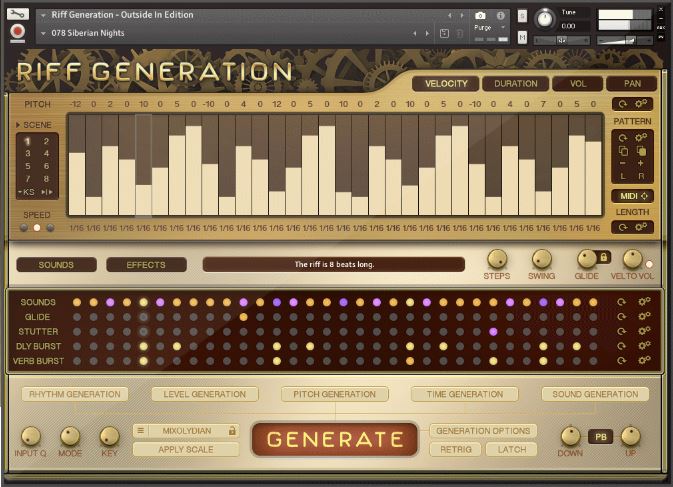Randomize the SOUNDS row with gears icon

(x=644, y=302)
